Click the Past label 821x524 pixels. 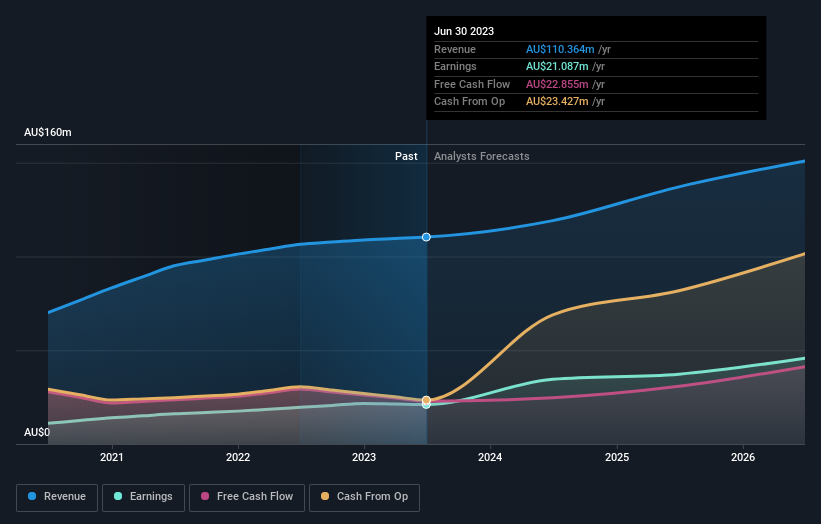click(x=406, y=156)
